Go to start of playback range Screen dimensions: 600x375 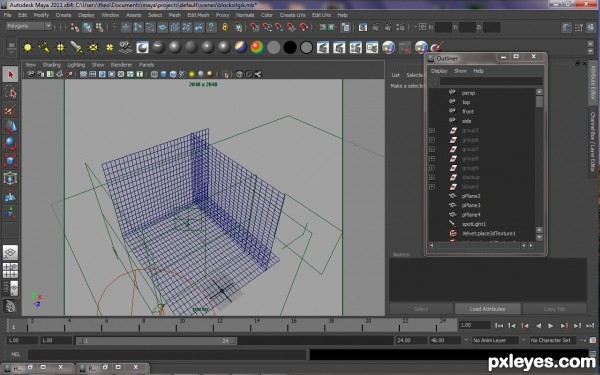coord(499,326)
